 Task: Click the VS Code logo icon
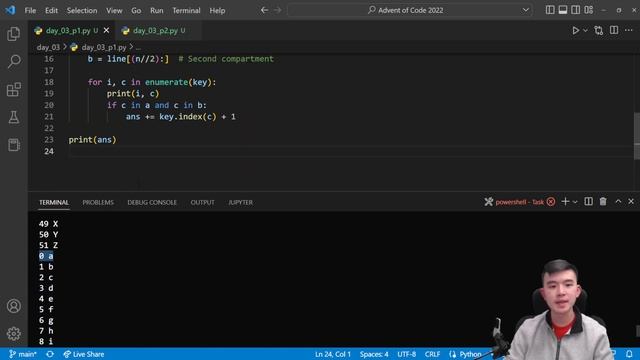(10, 10)
